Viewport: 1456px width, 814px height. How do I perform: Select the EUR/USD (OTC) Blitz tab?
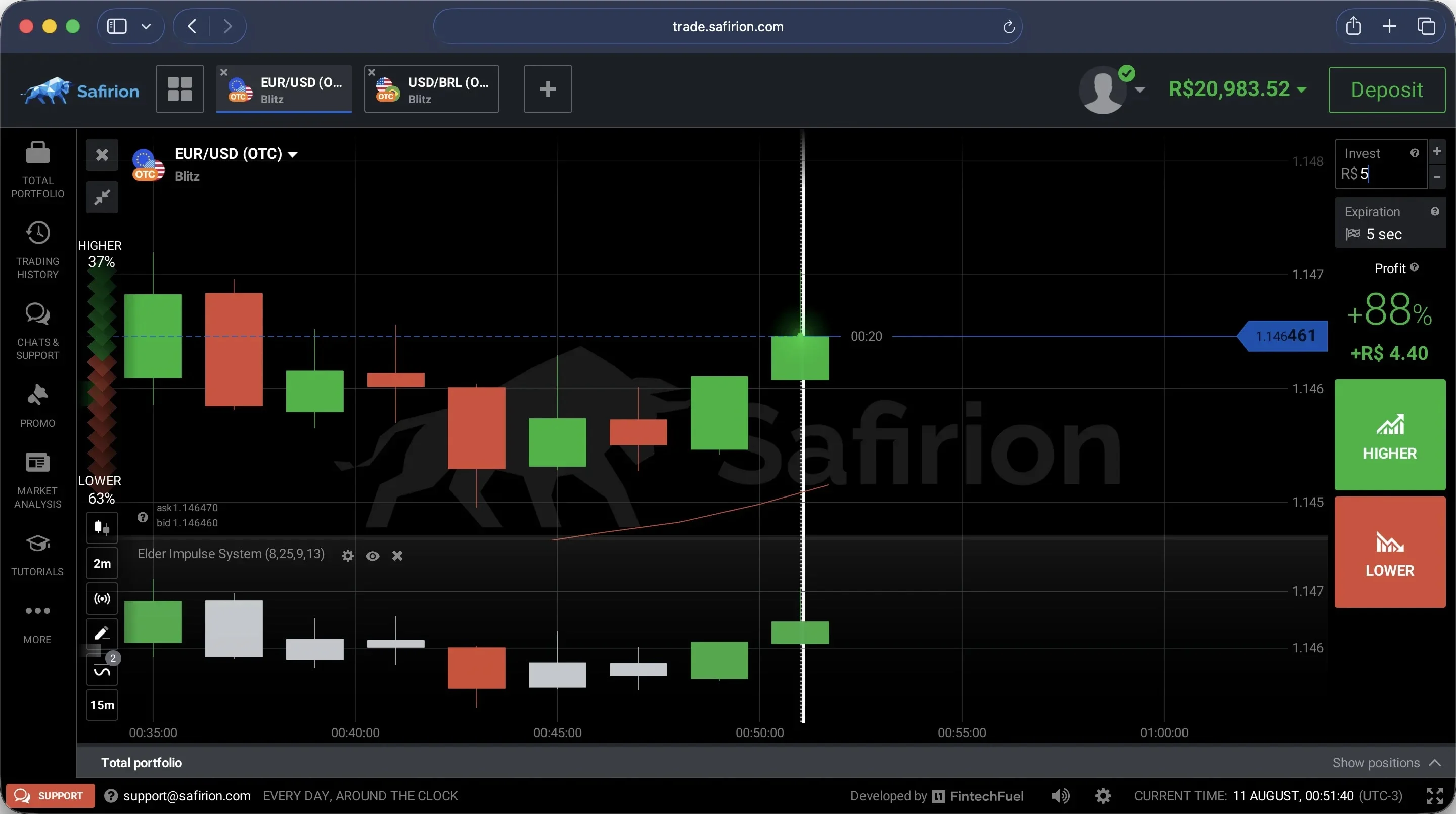pos(284,89)
